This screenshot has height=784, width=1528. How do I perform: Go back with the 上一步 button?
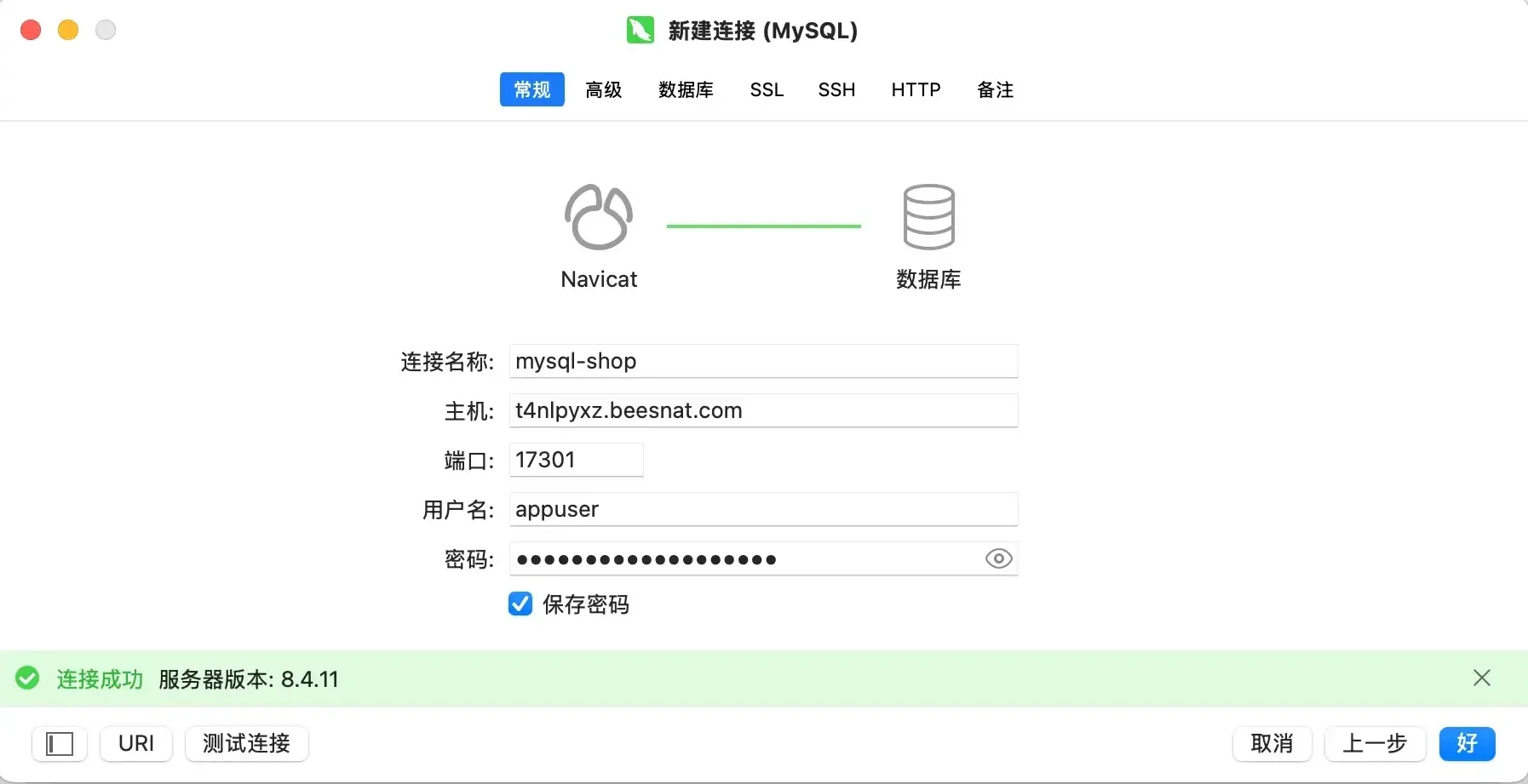pos(1375,744)
